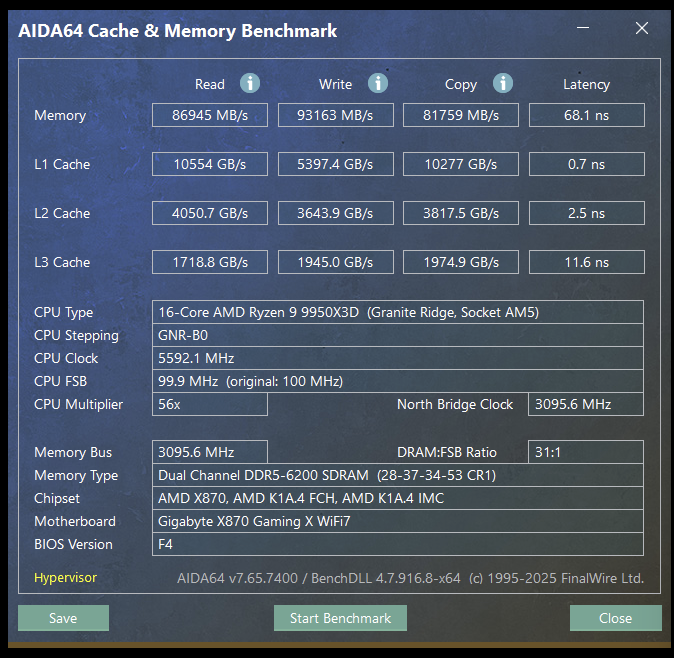Click the Memory Type field DDR5-6200 SDRAM

click(x=398, y=475)
